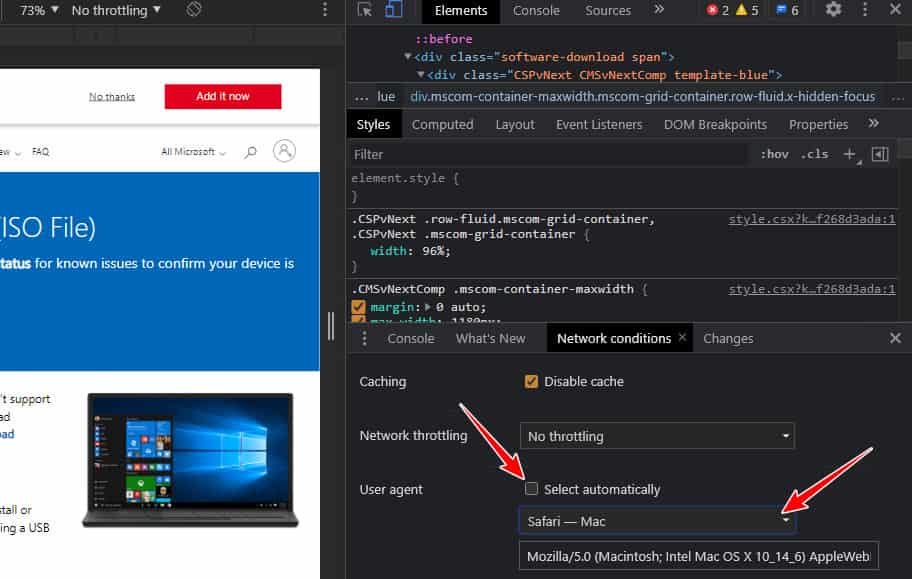This screenshot has width=912, height=579.
Task: Click the width: 96% value
Action: (x=436, y=251)
